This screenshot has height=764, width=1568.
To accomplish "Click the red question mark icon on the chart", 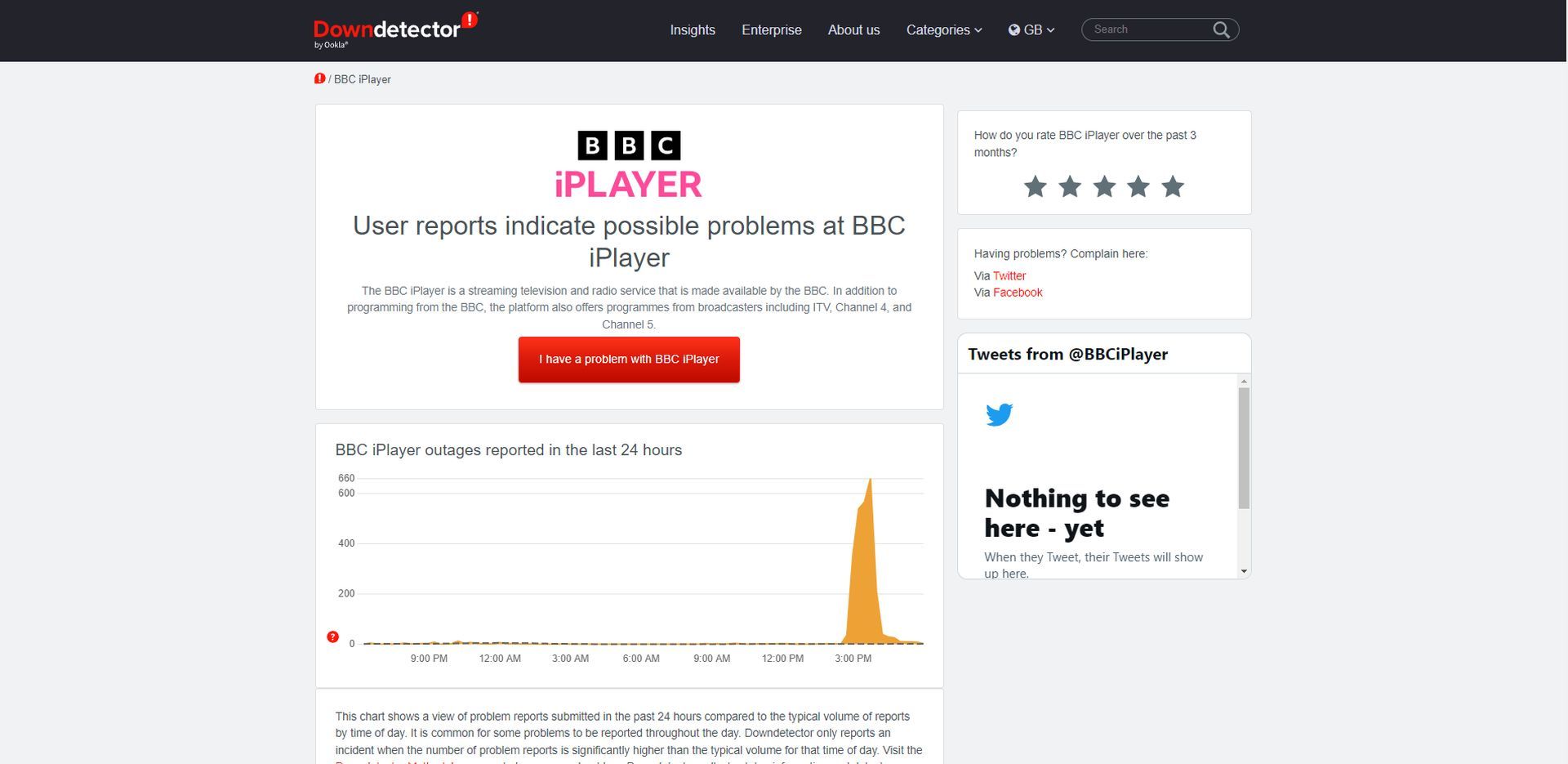I will click(332, 636).
